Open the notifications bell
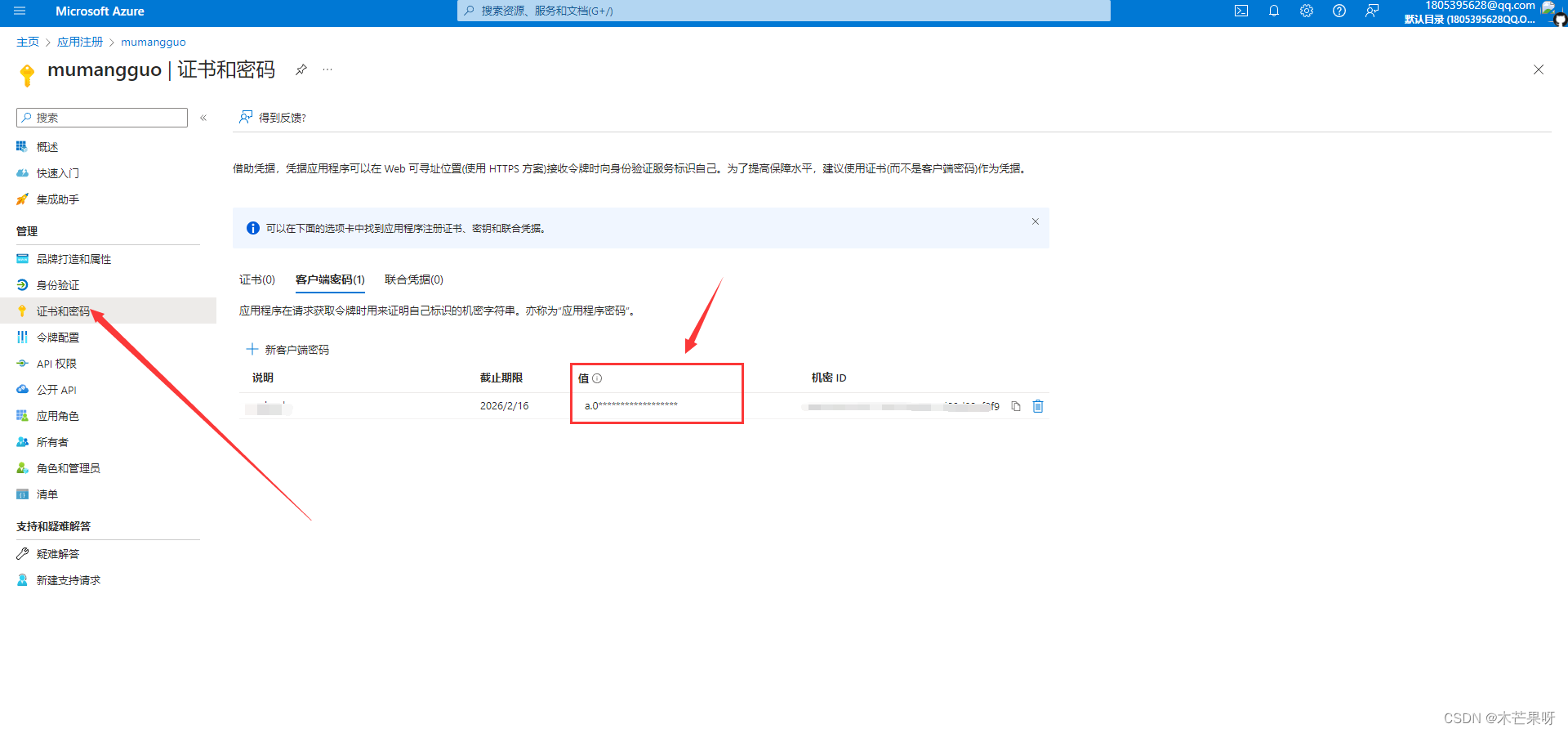Image resolution: width=1568 pixels, height=733 pixels. tap(1274, 11)
